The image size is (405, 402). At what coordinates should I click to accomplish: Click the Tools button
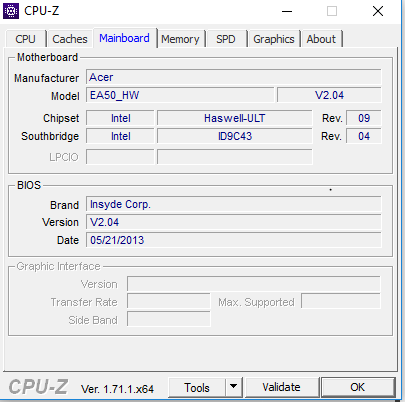[x=197, y=388]
